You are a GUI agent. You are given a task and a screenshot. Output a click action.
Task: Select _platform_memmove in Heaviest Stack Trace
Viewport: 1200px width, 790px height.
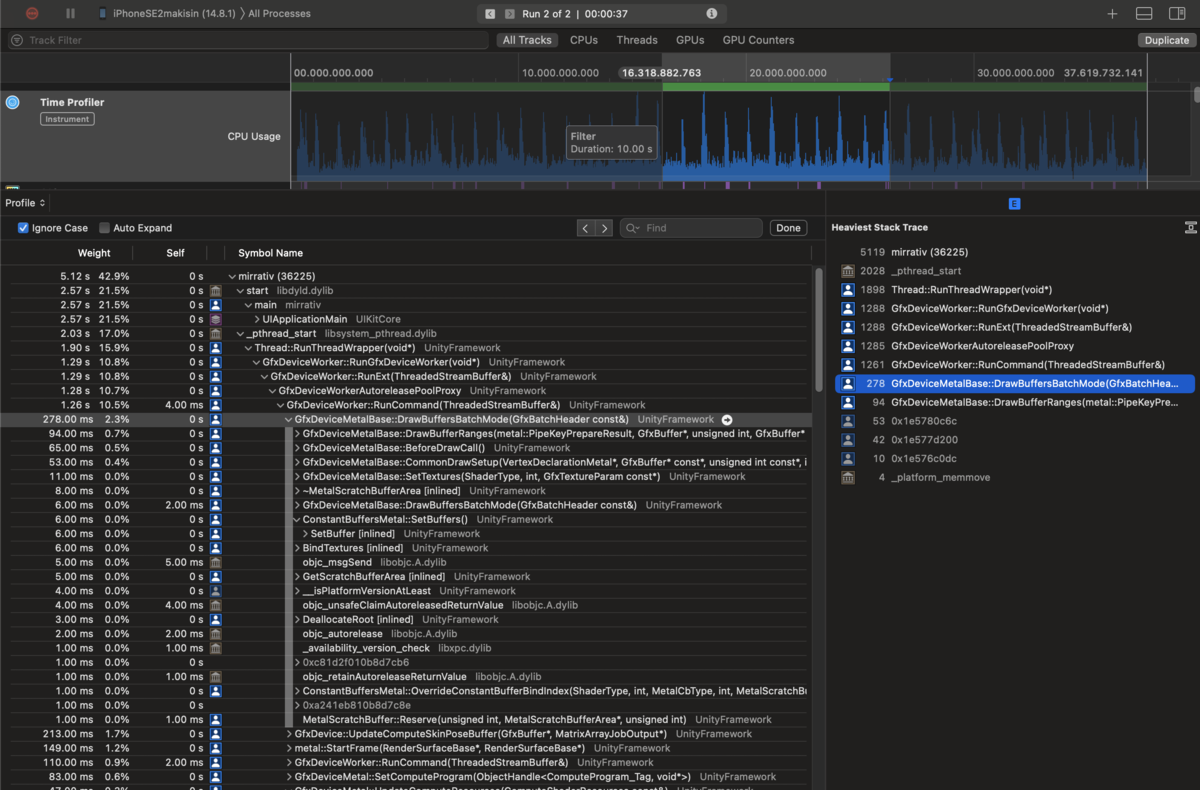(1013, 477)
